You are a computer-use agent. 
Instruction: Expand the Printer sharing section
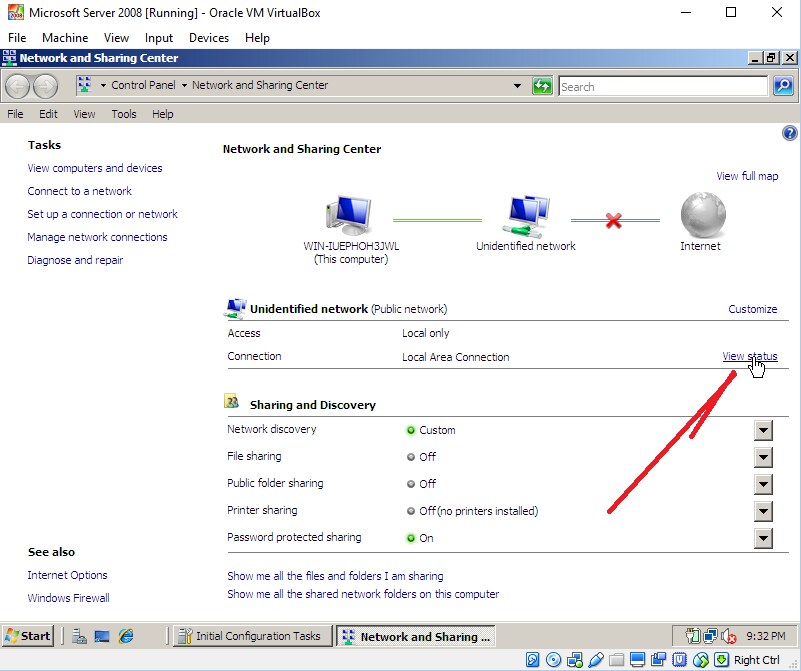coord(763,511)
